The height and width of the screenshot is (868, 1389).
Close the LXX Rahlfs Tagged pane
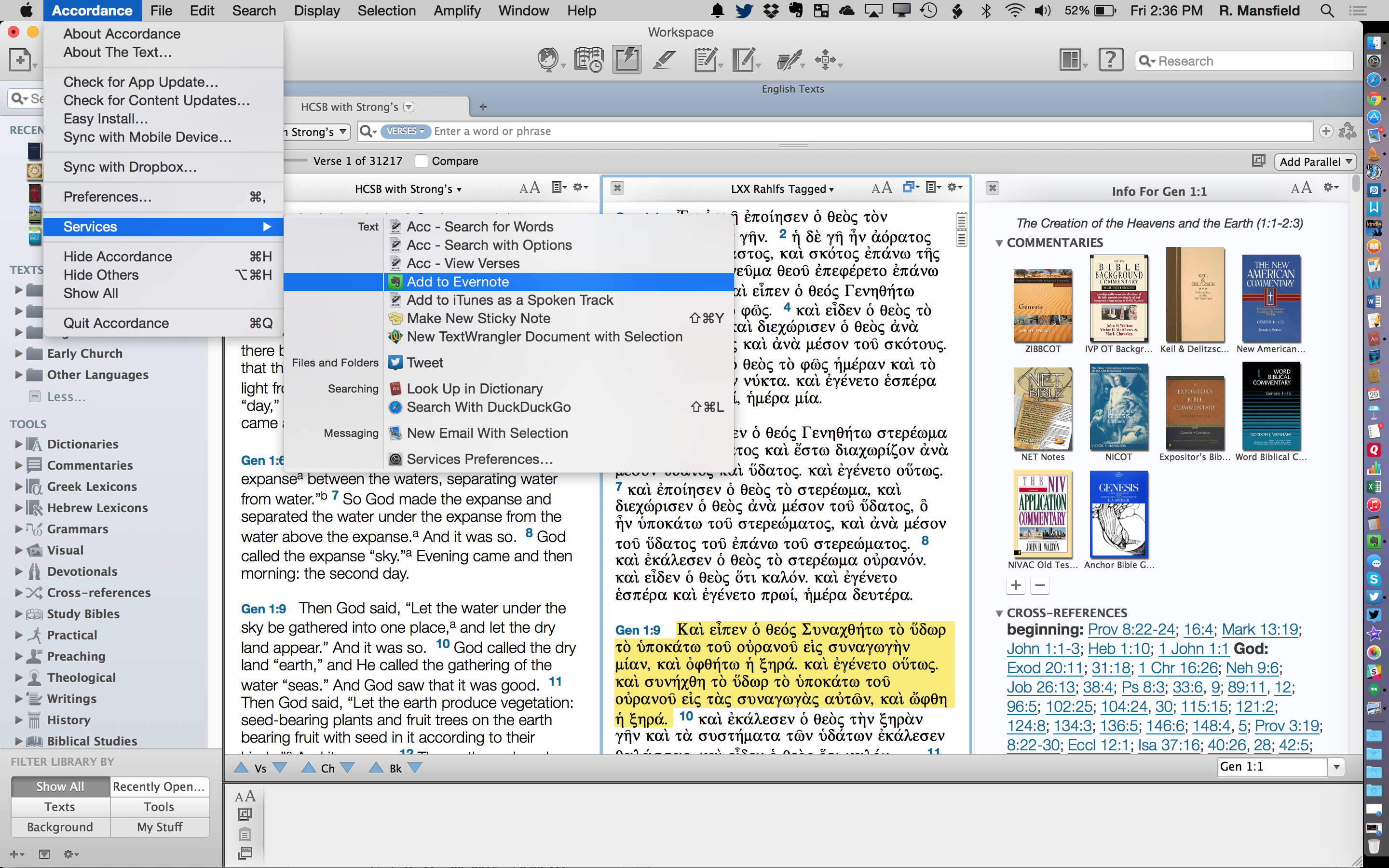[x=617, y=188]
